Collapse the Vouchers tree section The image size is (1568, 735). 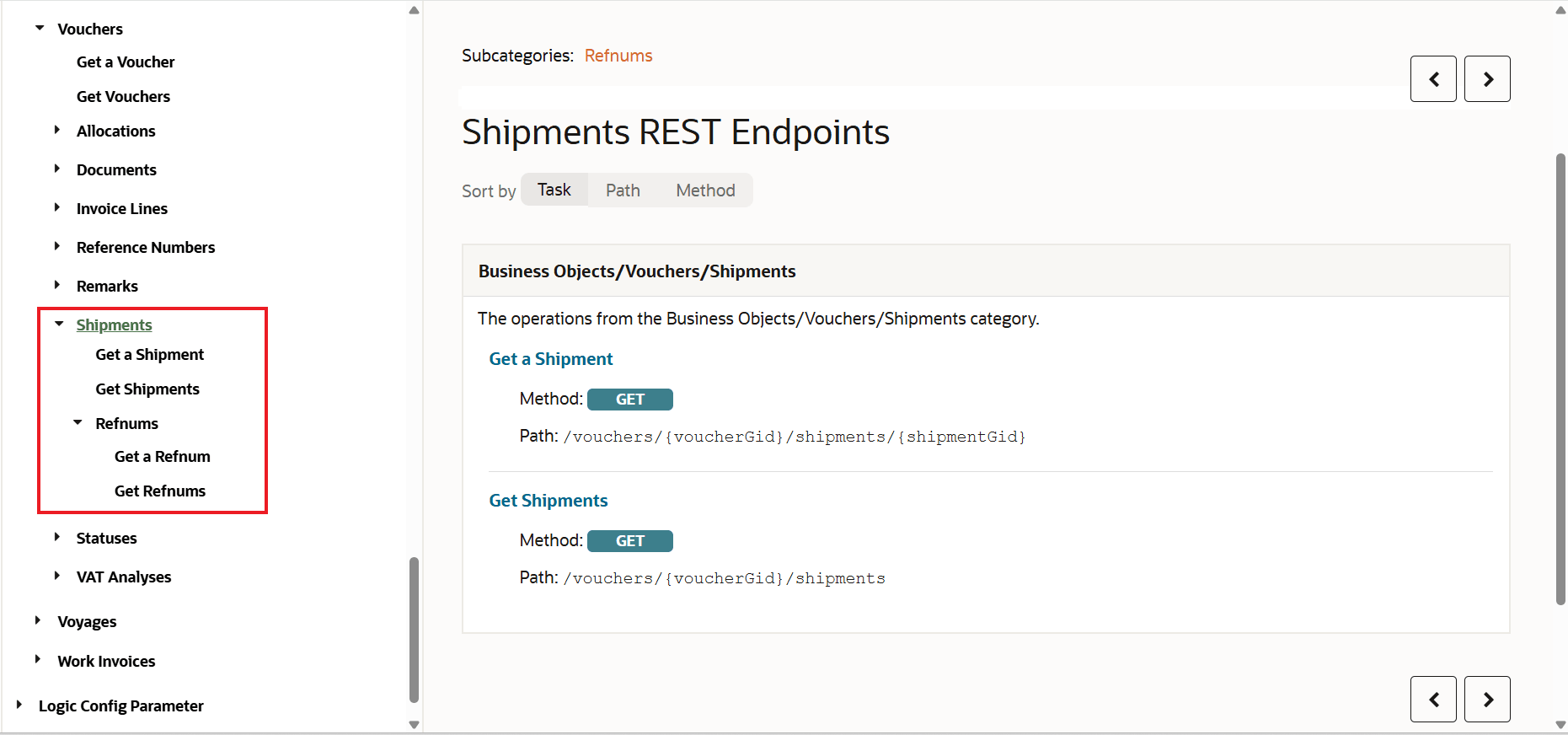(40, 27)
